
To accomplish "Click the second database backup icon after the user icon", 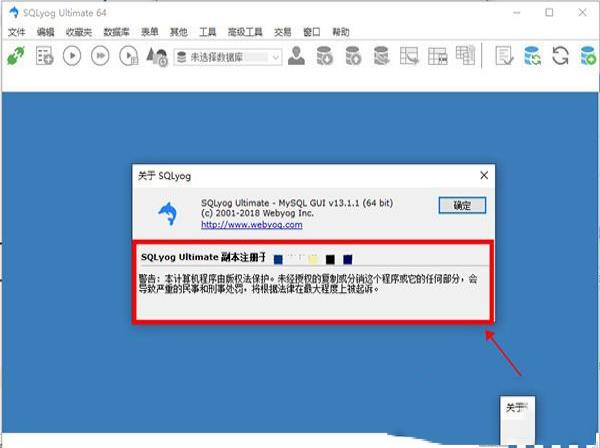I will click(x=353, y=56).
